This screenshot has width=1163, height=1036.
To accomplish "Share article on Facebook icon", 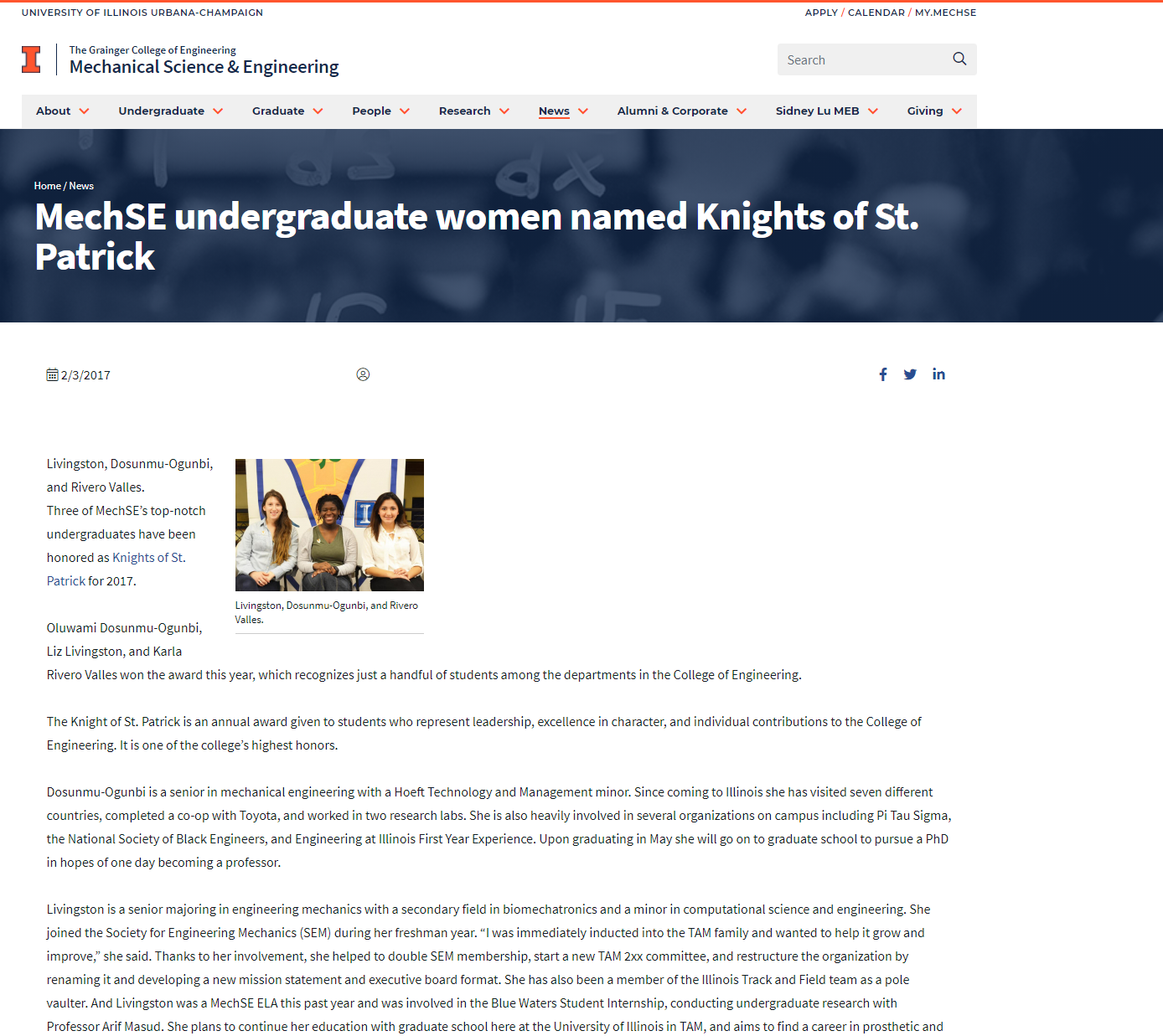I will (x=883, y=374).
